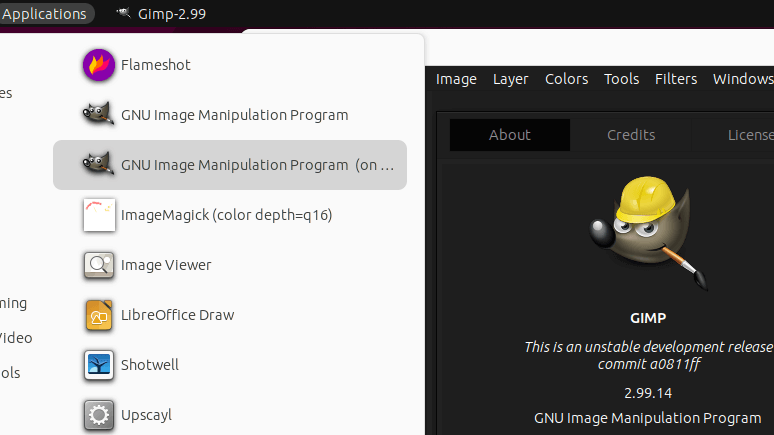Click the Upscayl gear icon
774x435 pixels.
[x=99, y=415]
